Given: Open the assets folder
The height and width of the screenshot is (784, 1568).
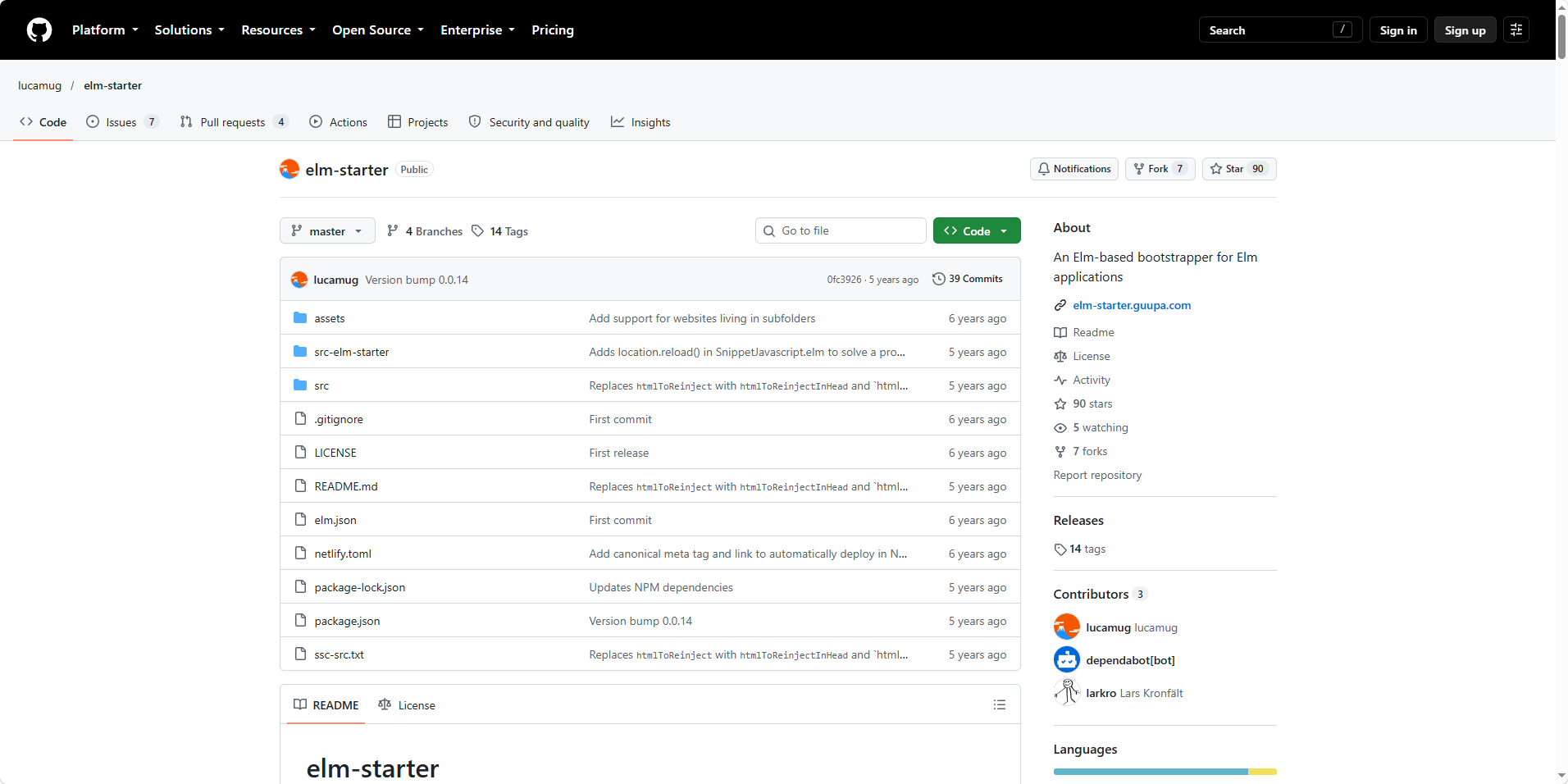Looking at the screenshot, I should (x=329, y=318).
